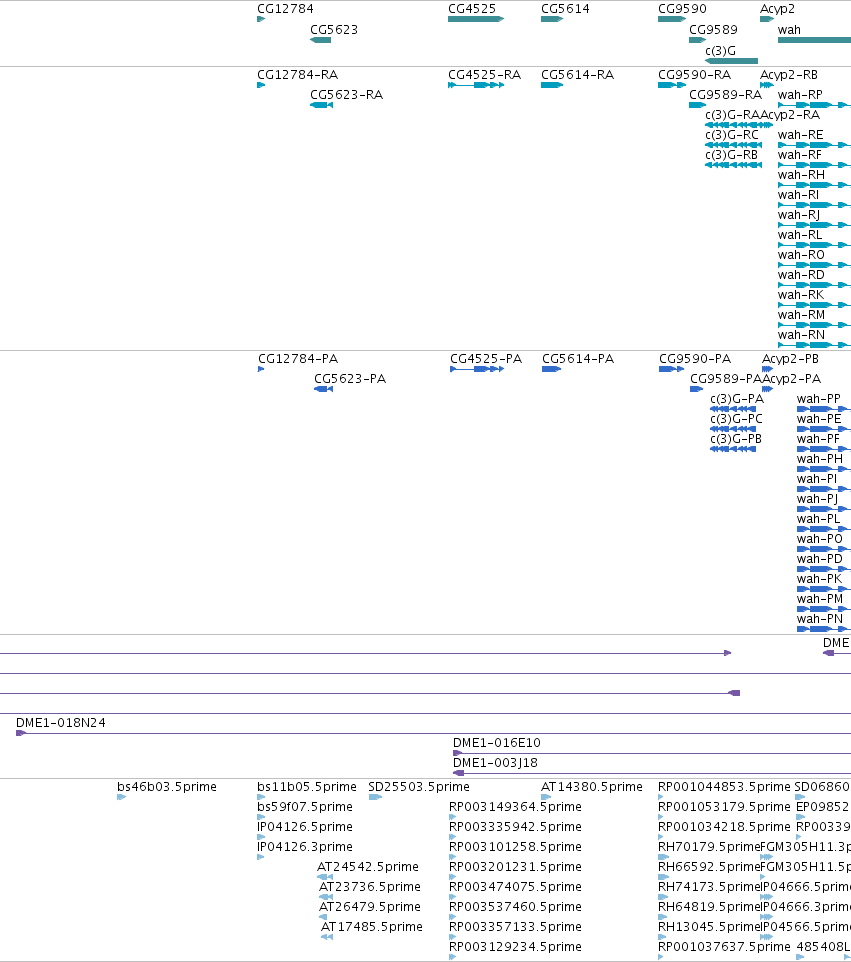Image resolution: width=851 pixels, height=962 pixels.
Task: Select the CG9590 gene feature
Action: [x=672, y=19]
